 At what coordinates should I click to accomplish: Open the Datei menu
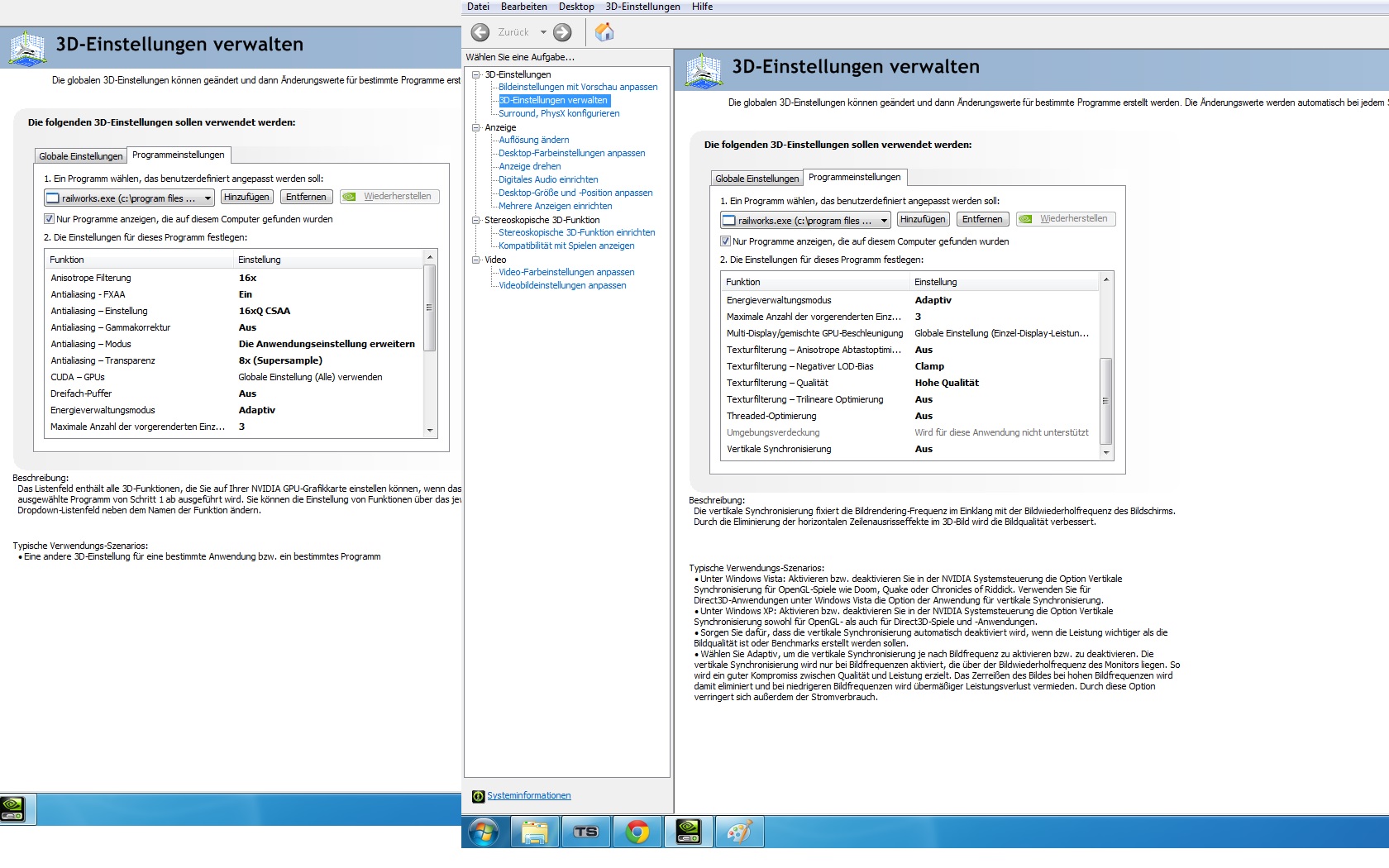478,7
